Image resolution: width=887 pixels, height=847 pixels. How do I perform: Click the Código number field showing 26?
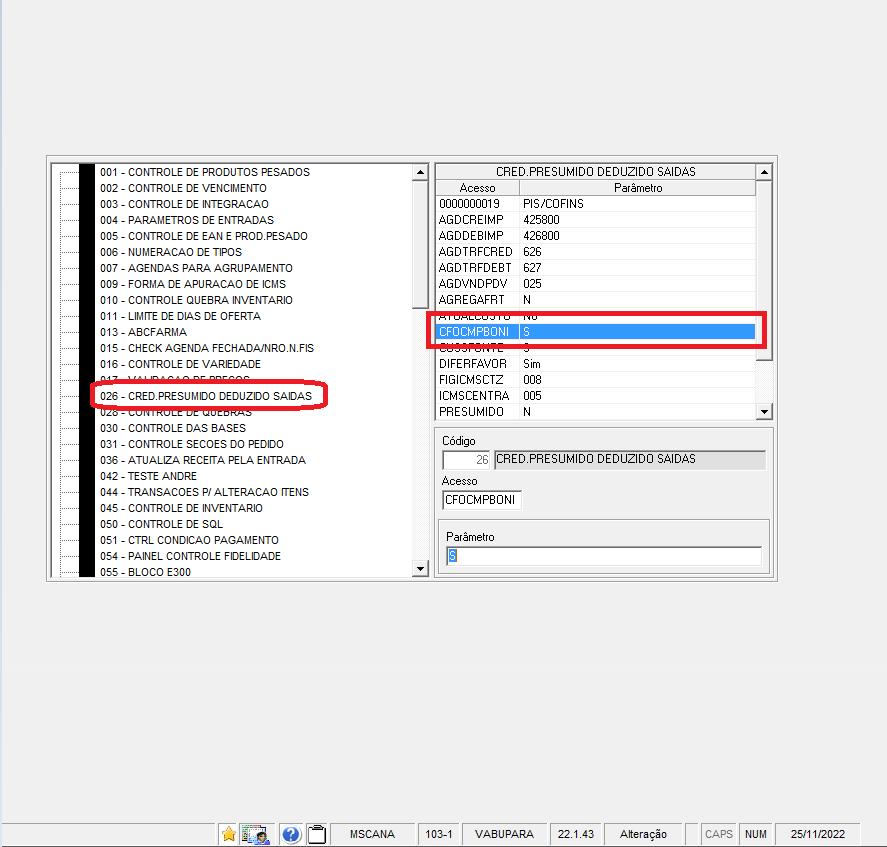[466, 459]
